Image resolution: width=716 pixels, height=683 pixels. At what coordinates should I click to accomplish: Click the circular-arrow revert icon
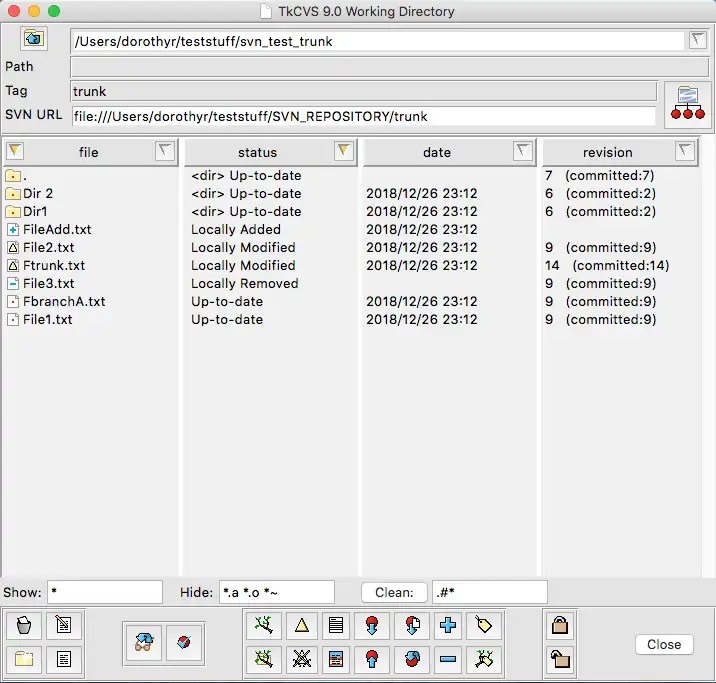pos(412,659)
